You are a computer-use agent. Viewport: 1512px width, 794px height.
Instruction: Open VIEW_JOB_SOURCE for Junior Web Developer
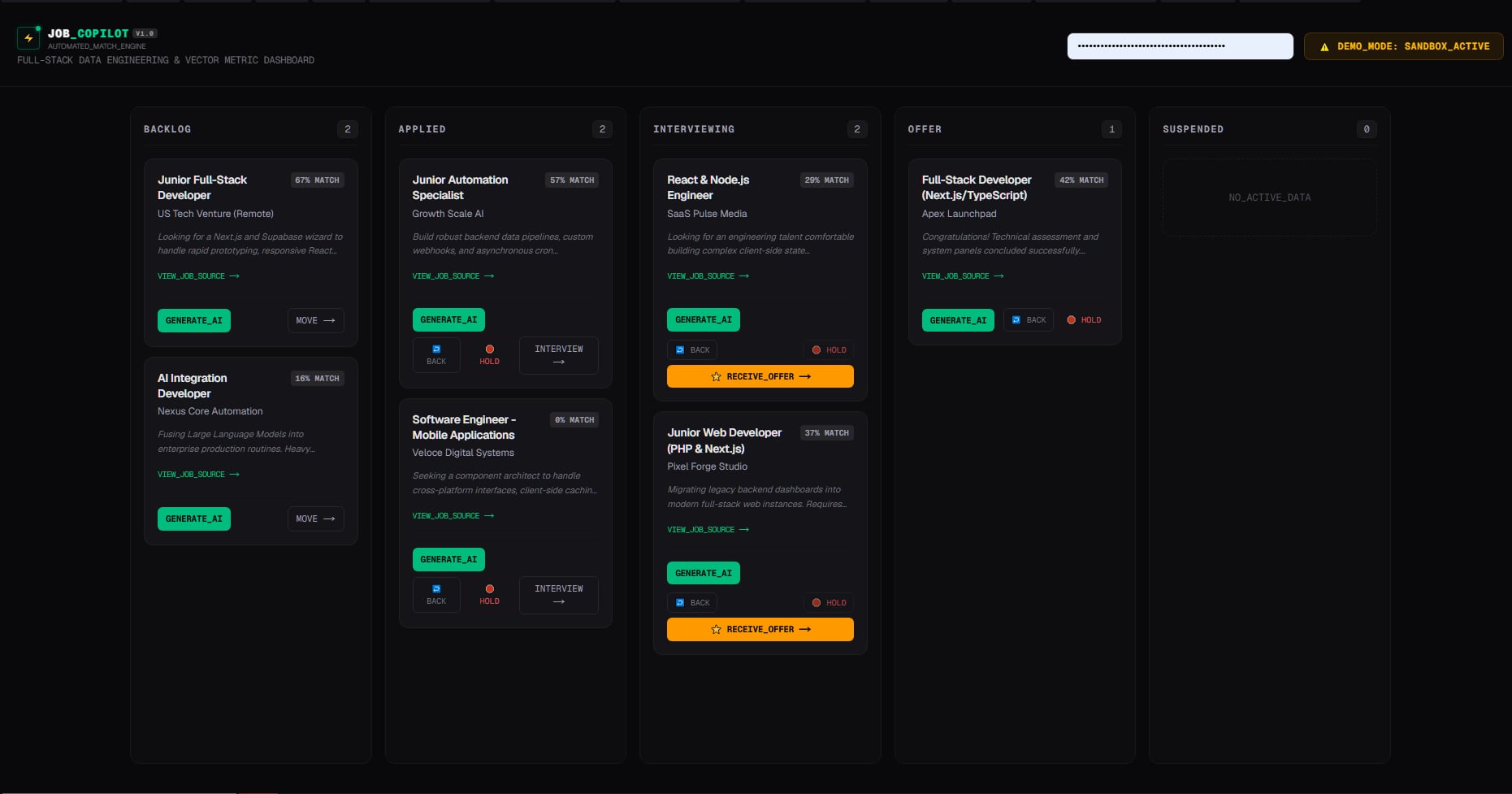click(x=708, y=530)
